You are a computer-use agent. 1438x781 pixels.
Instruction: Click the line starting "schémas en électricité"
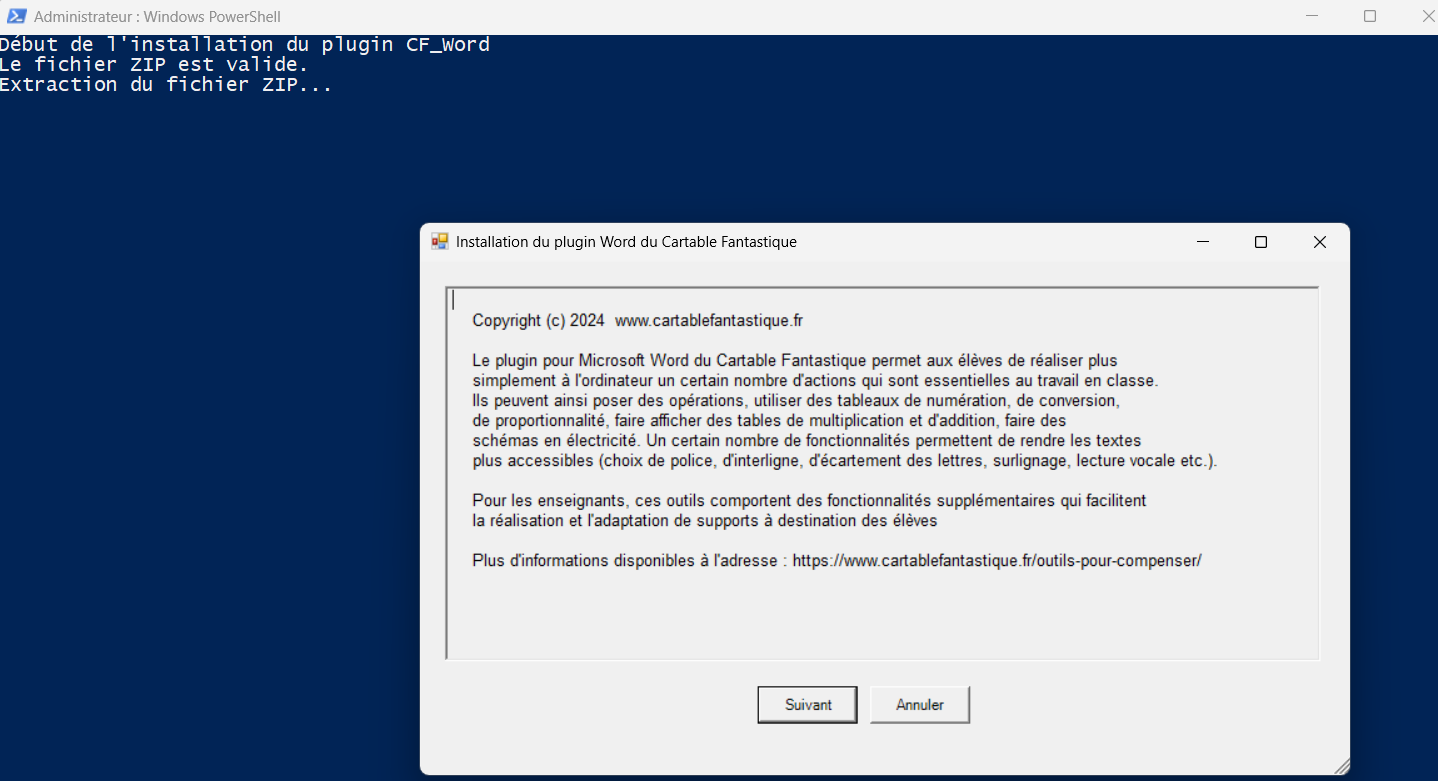(807, 441)
